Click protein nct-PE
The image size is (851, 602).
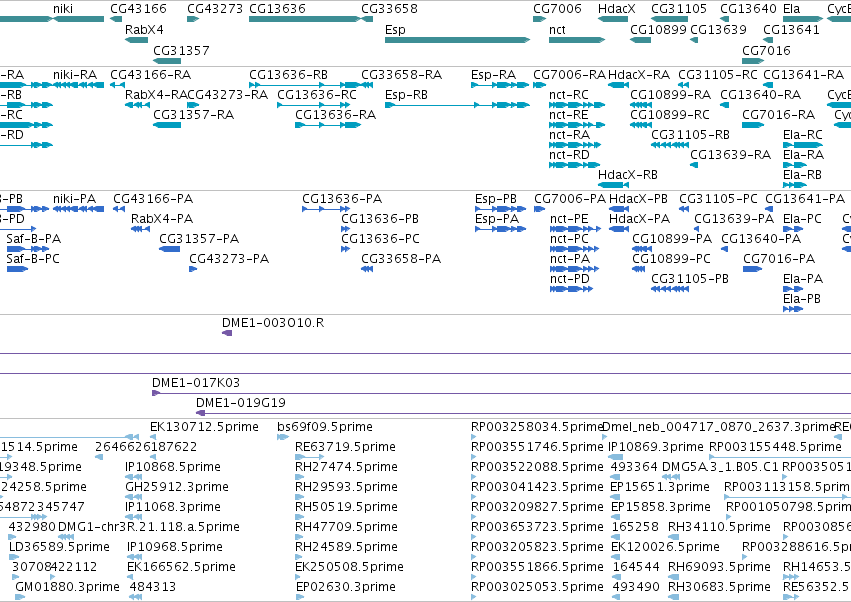click(x=575, y=229)
